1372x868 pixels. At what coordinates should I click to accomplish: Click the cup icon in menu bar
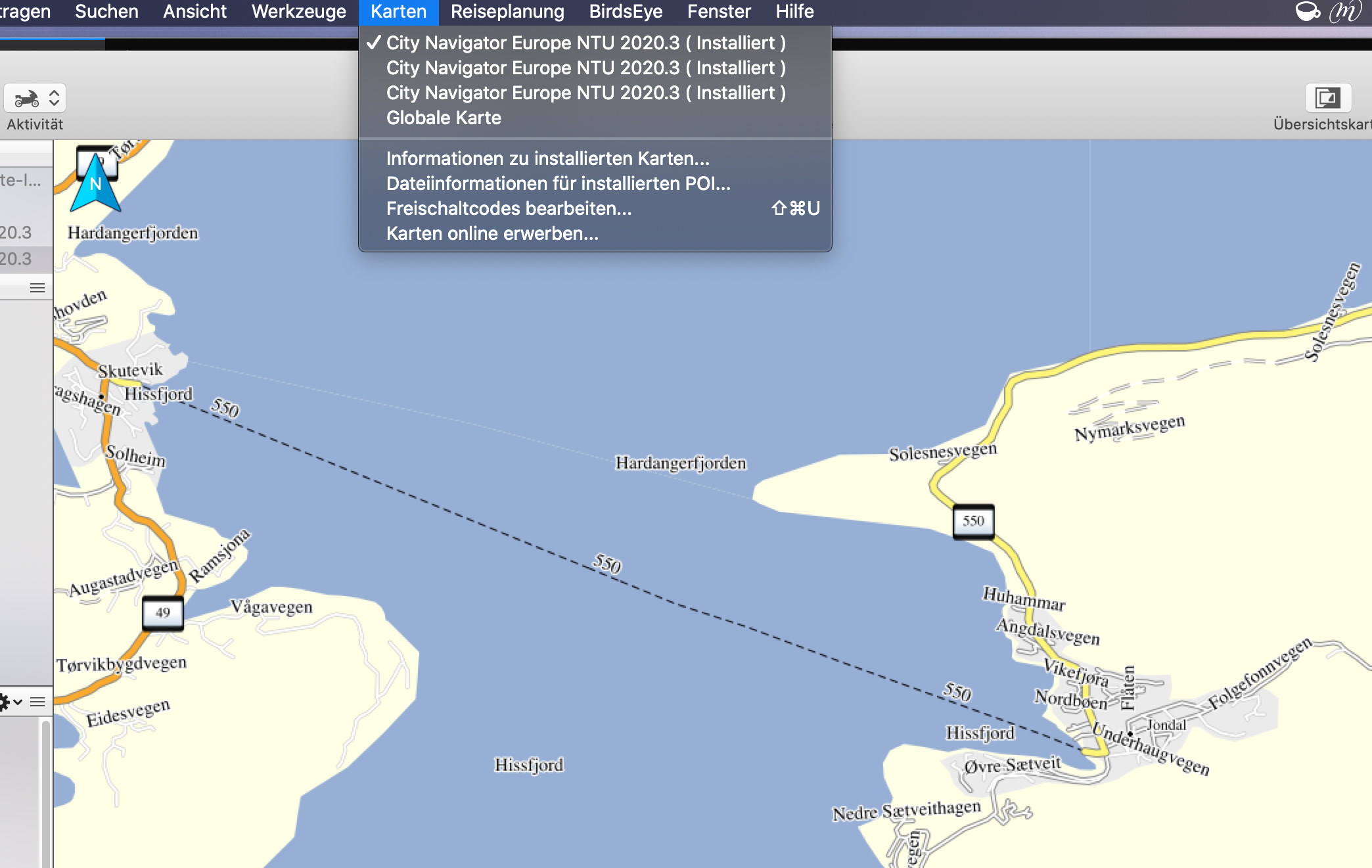(x=1307, y=11)
